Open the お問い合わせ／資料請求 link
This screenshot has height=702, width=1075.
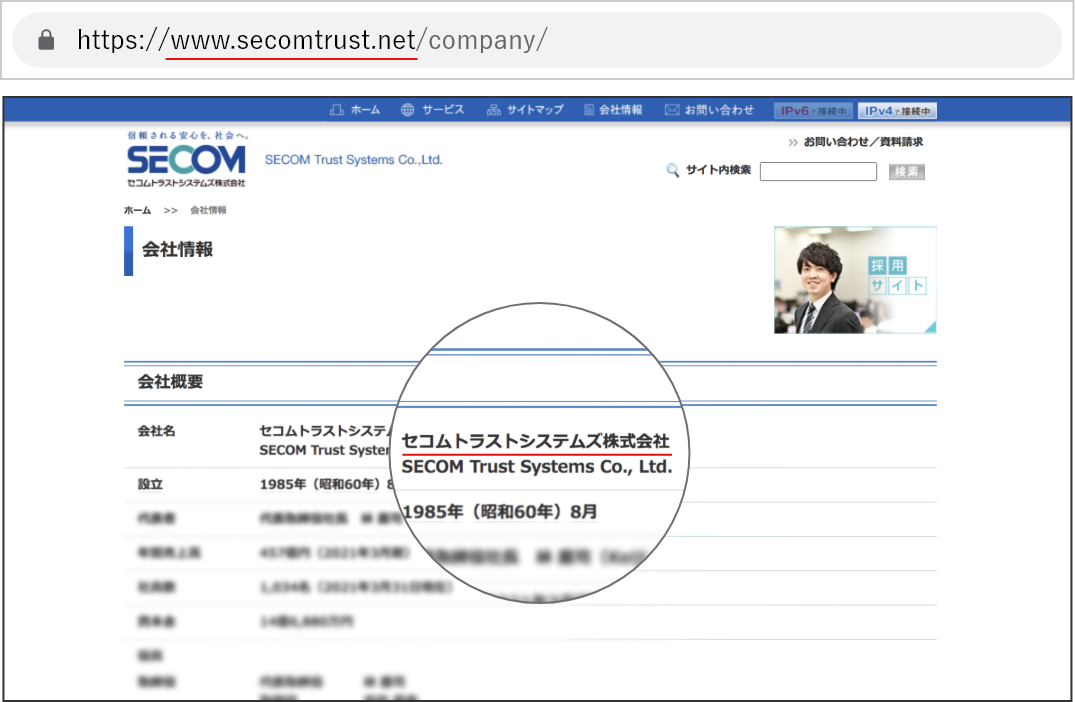863,142
